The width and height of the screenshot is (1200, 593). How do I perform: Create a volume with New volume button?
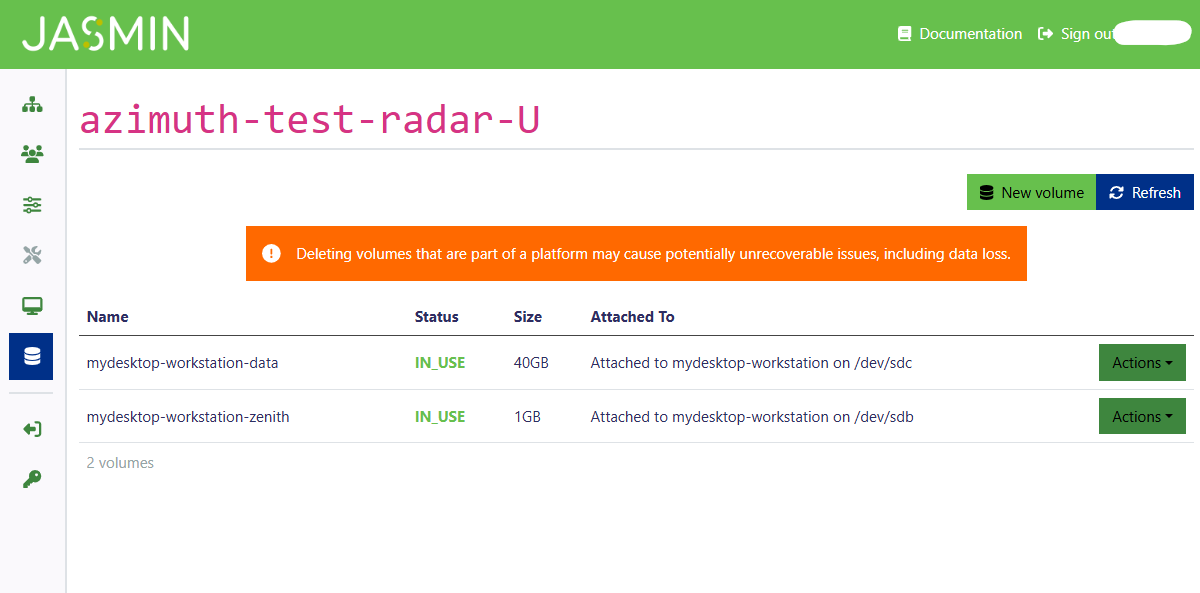pos(1031,193)
